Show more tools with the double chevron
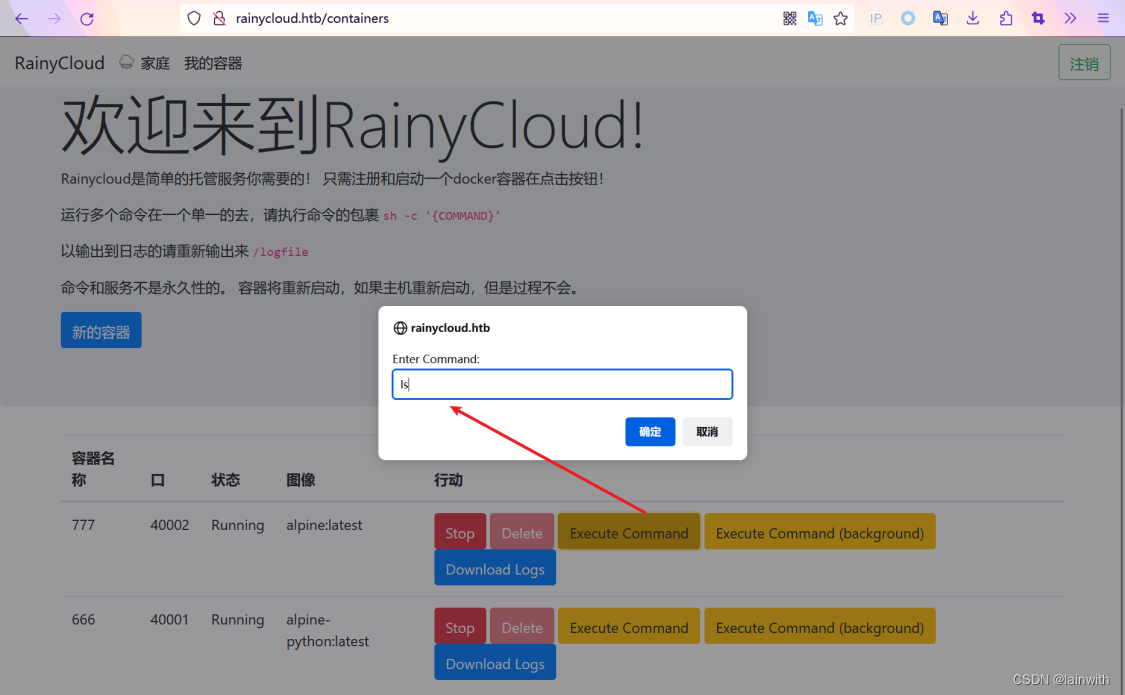The height and width of the screenshot is (695, 1125). [x=1070, y=19]
